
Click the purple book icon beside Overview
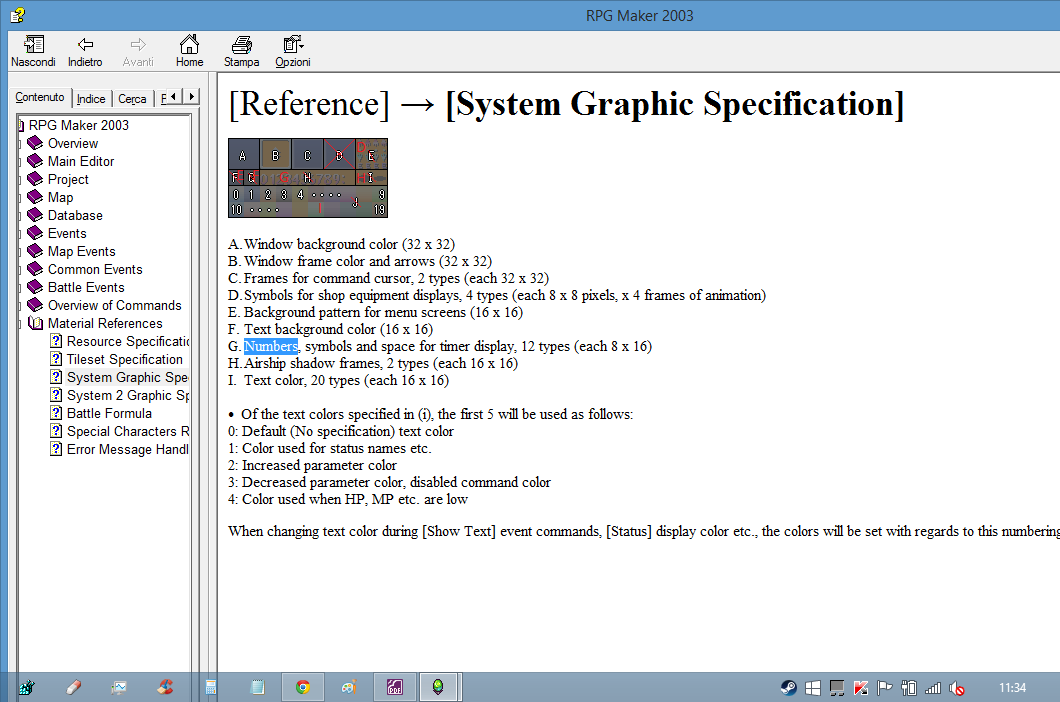coord(35,143)
